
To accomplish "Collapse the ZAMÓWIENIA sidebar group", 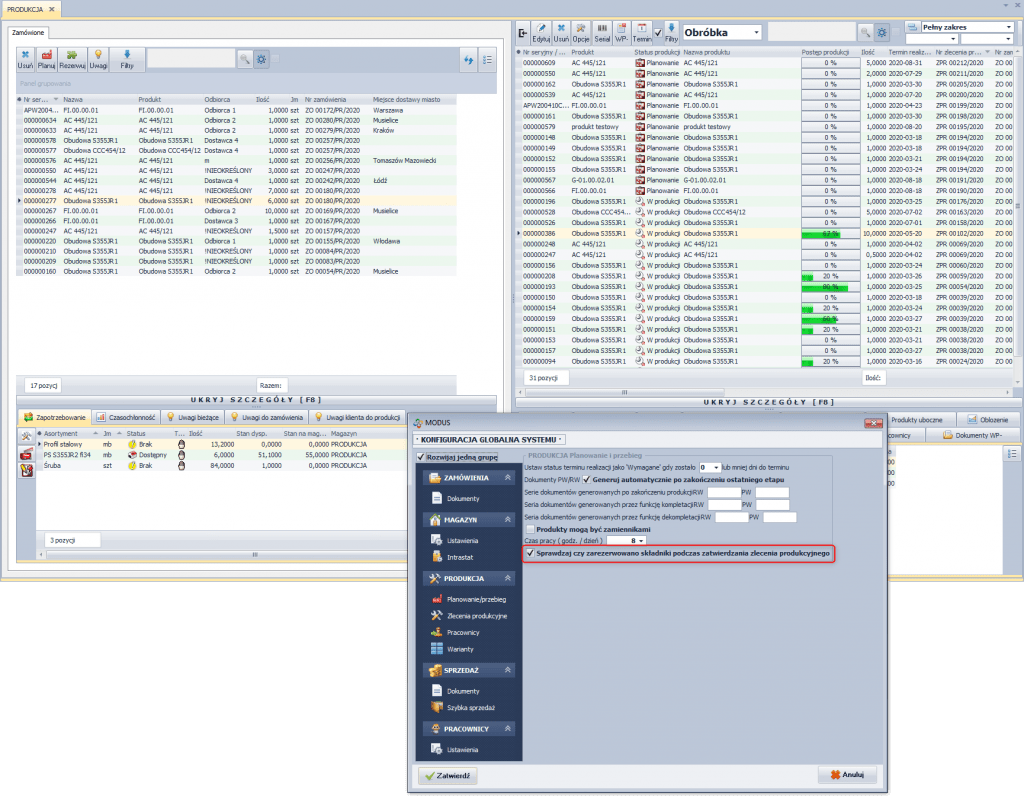I will point(507,478).
